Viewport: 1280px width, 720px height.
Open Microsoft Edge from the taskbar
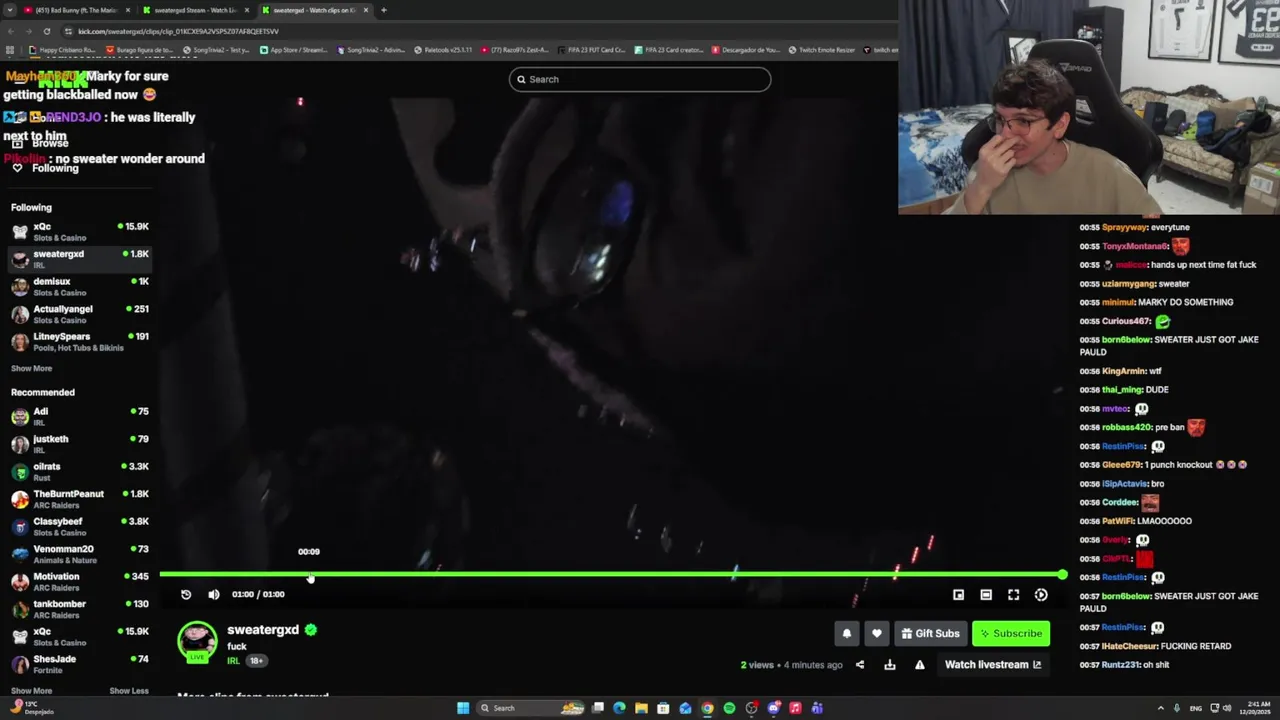coord(619,708)
